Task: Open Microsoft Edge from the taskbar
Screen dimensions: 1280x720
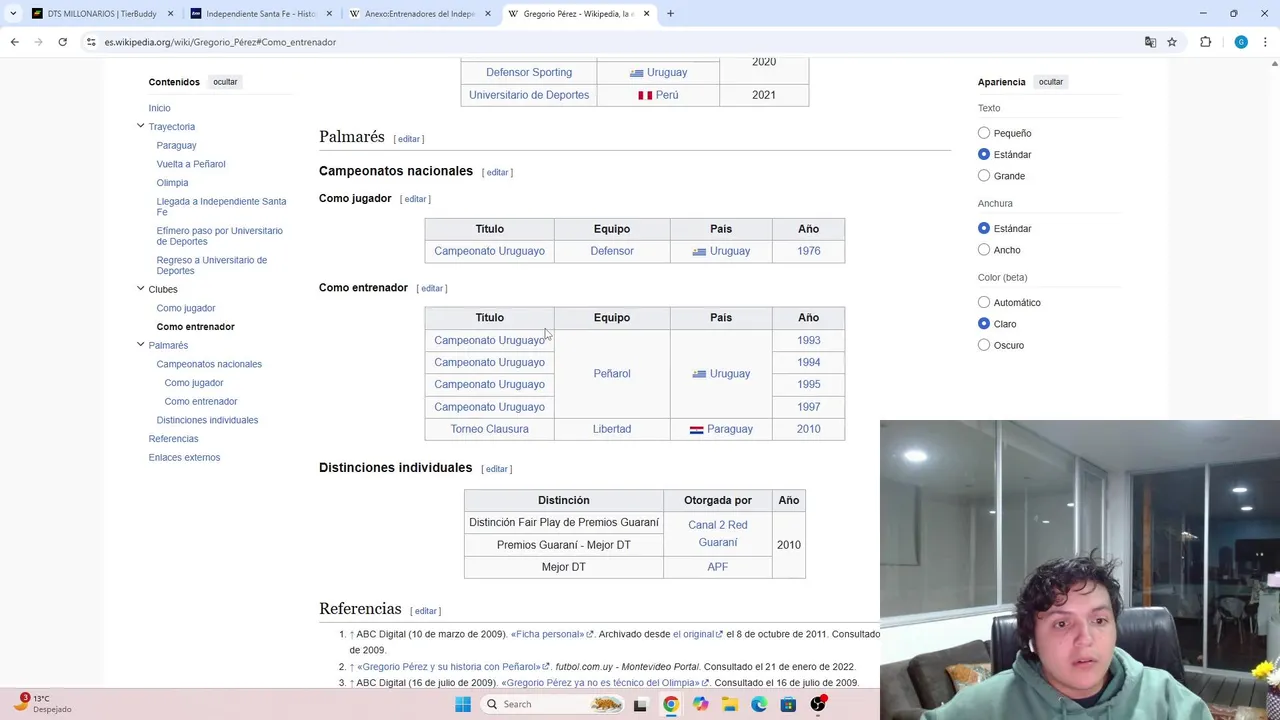Action: pyautogui.click(x=759, y=704)
